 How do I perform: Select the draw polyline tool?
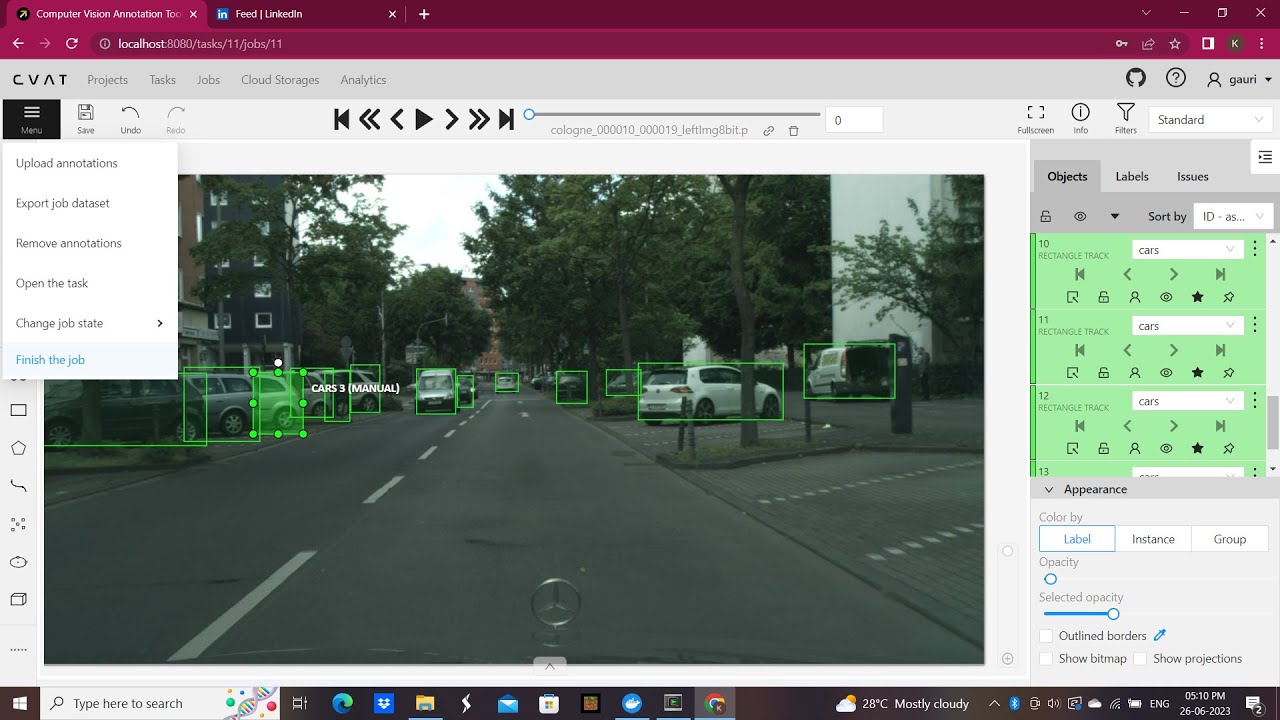tap(18, 486)
